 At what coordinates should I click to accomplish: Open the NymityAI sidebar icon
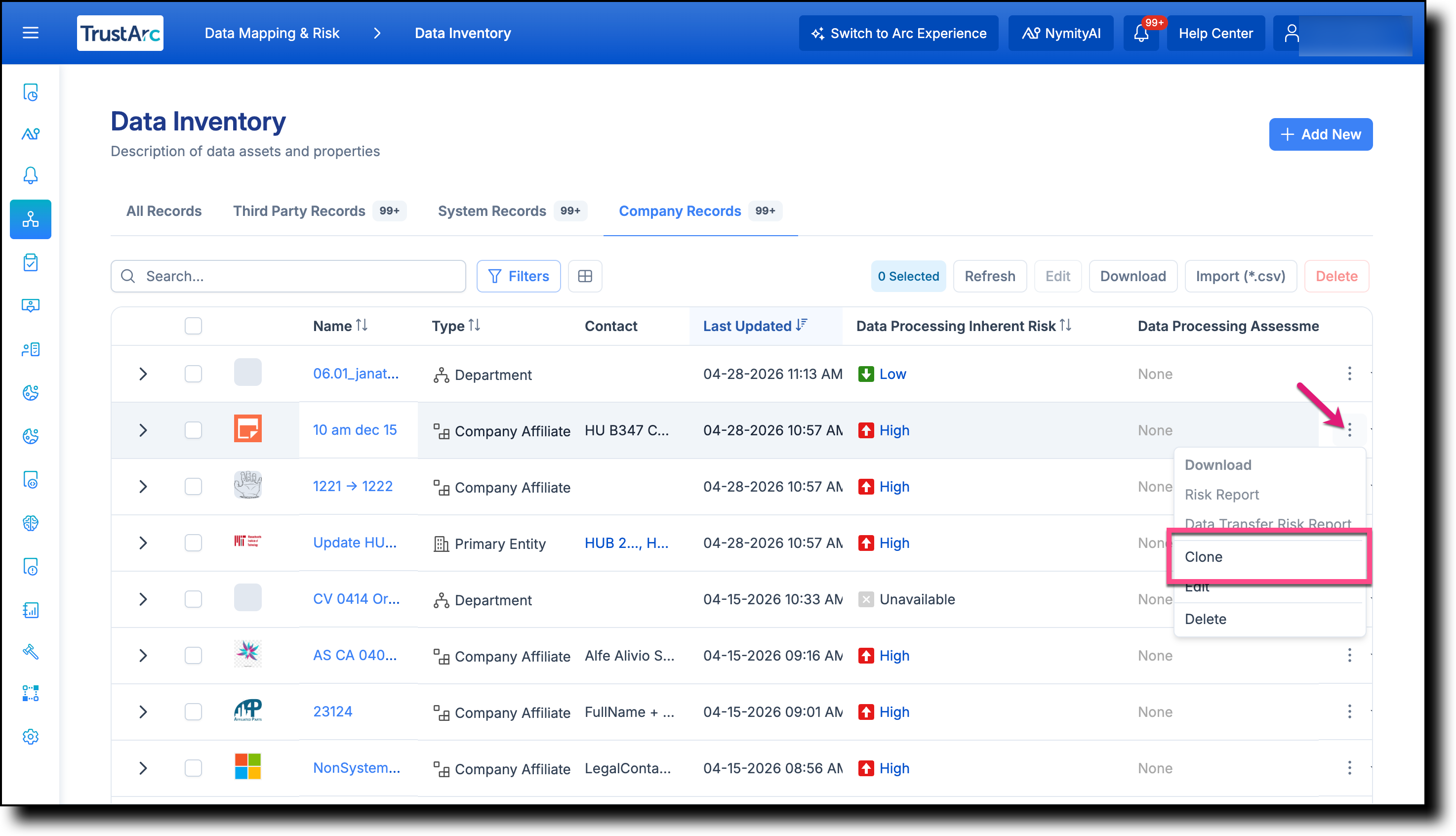[x=31, y=134]
